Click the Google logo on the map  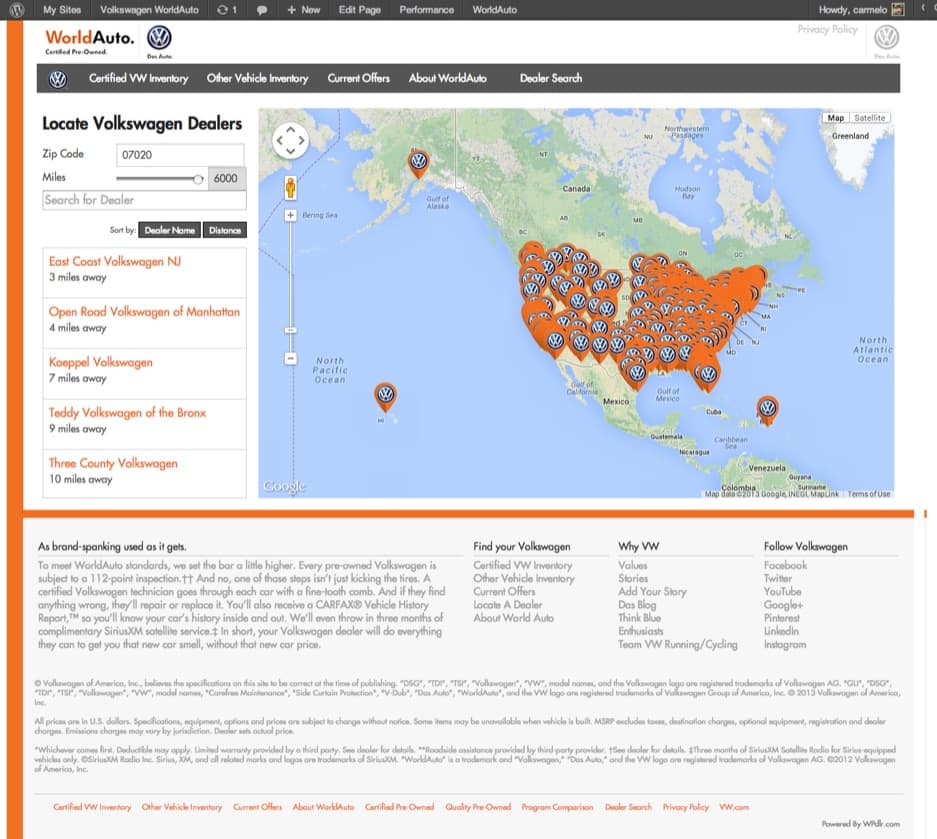284,486
